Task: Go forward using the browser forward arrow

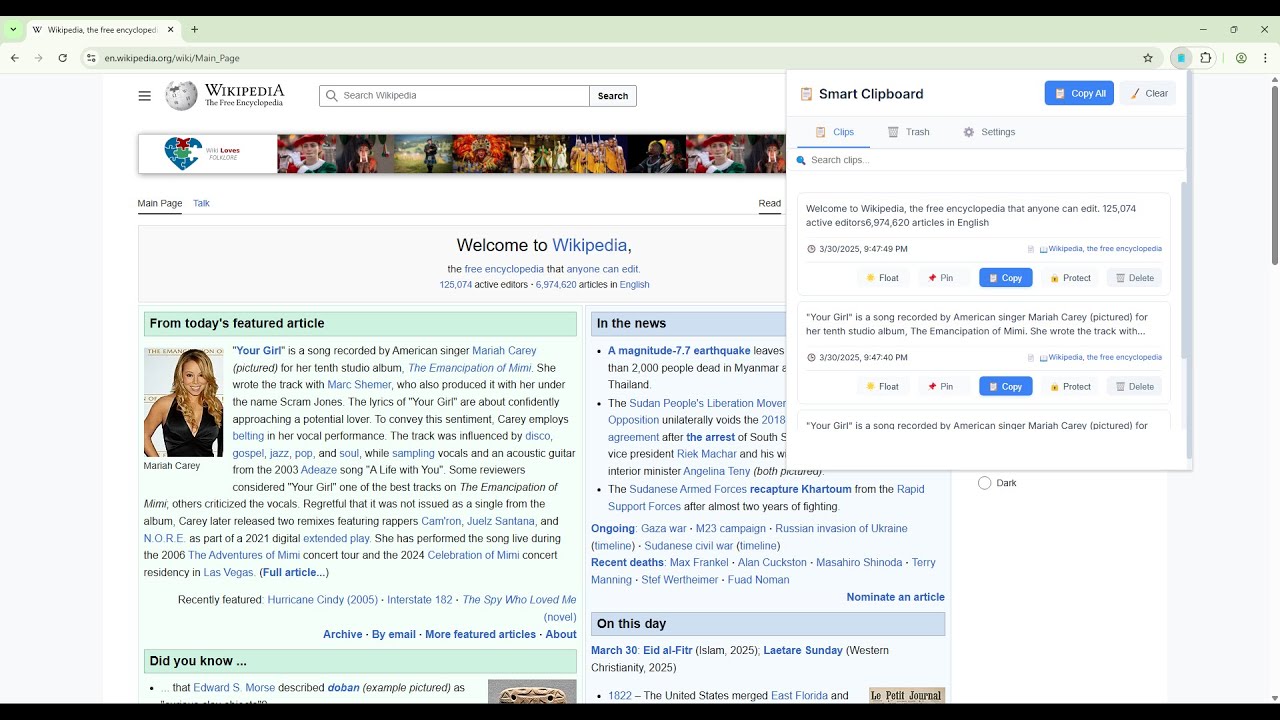Action: (39, 58)
